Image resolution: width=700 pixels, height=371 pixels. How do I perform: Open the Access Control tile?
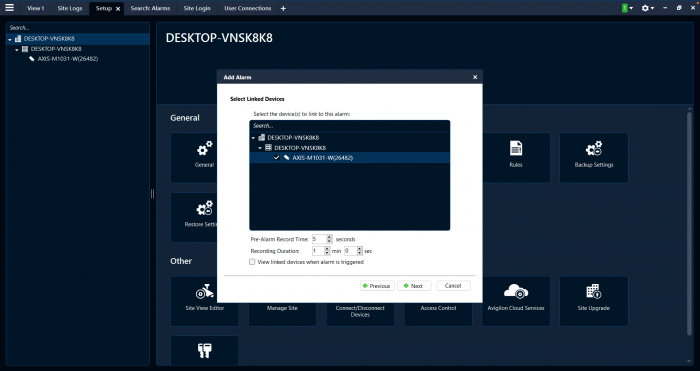tap(438, 308)
